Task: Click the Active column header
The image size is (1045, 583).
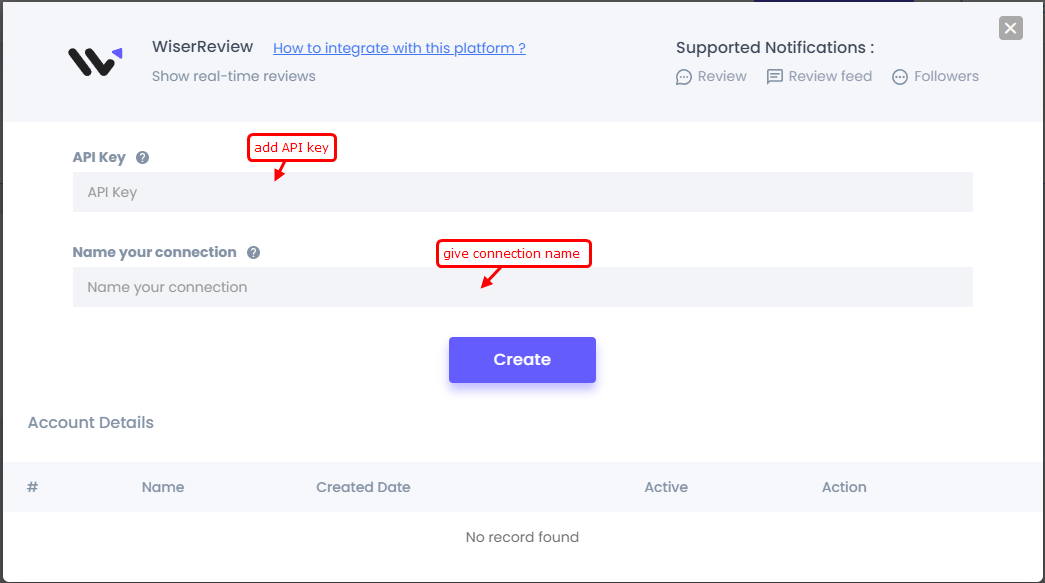Action: (666, 487)
